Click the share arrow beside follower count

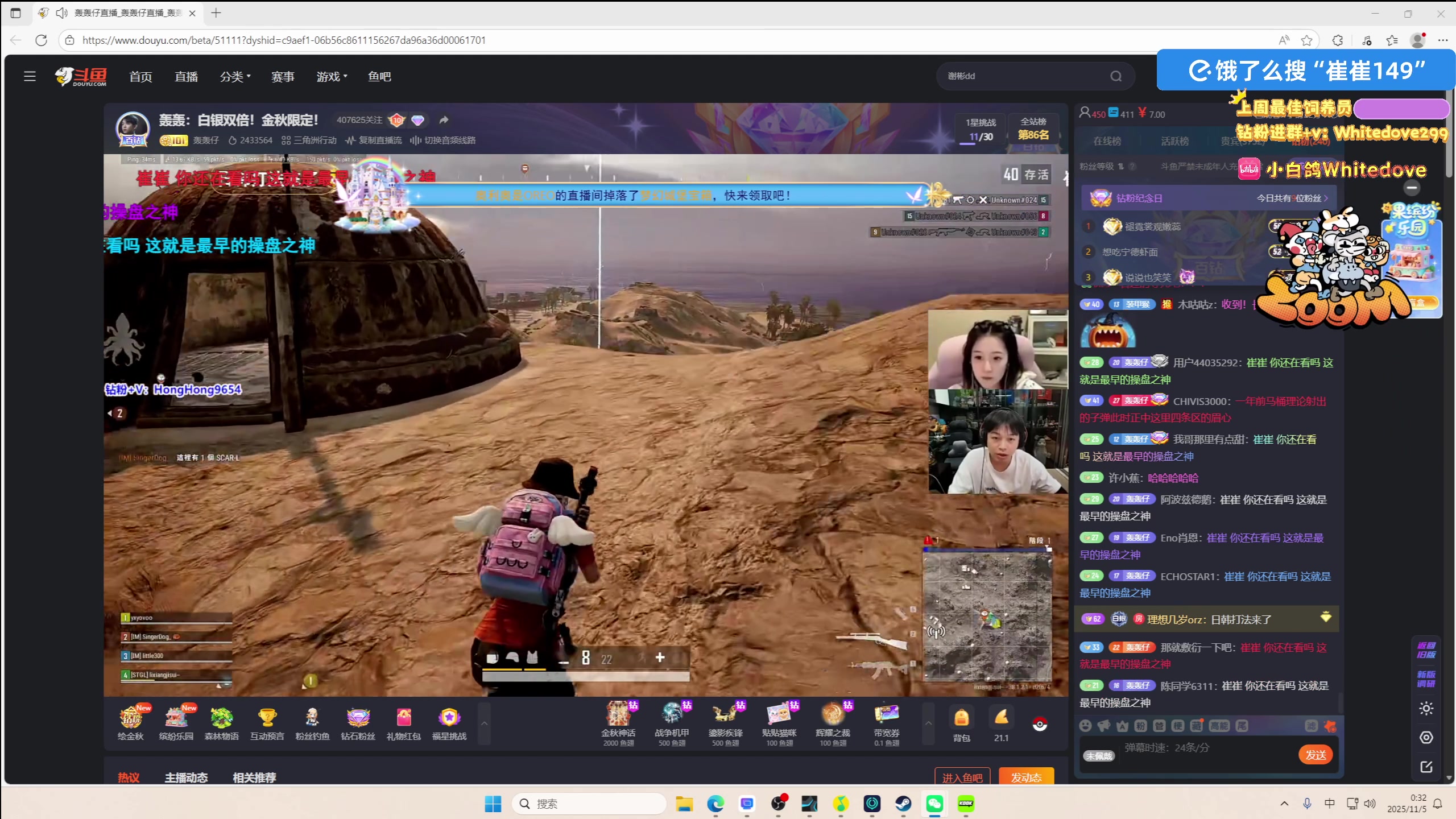444,120
